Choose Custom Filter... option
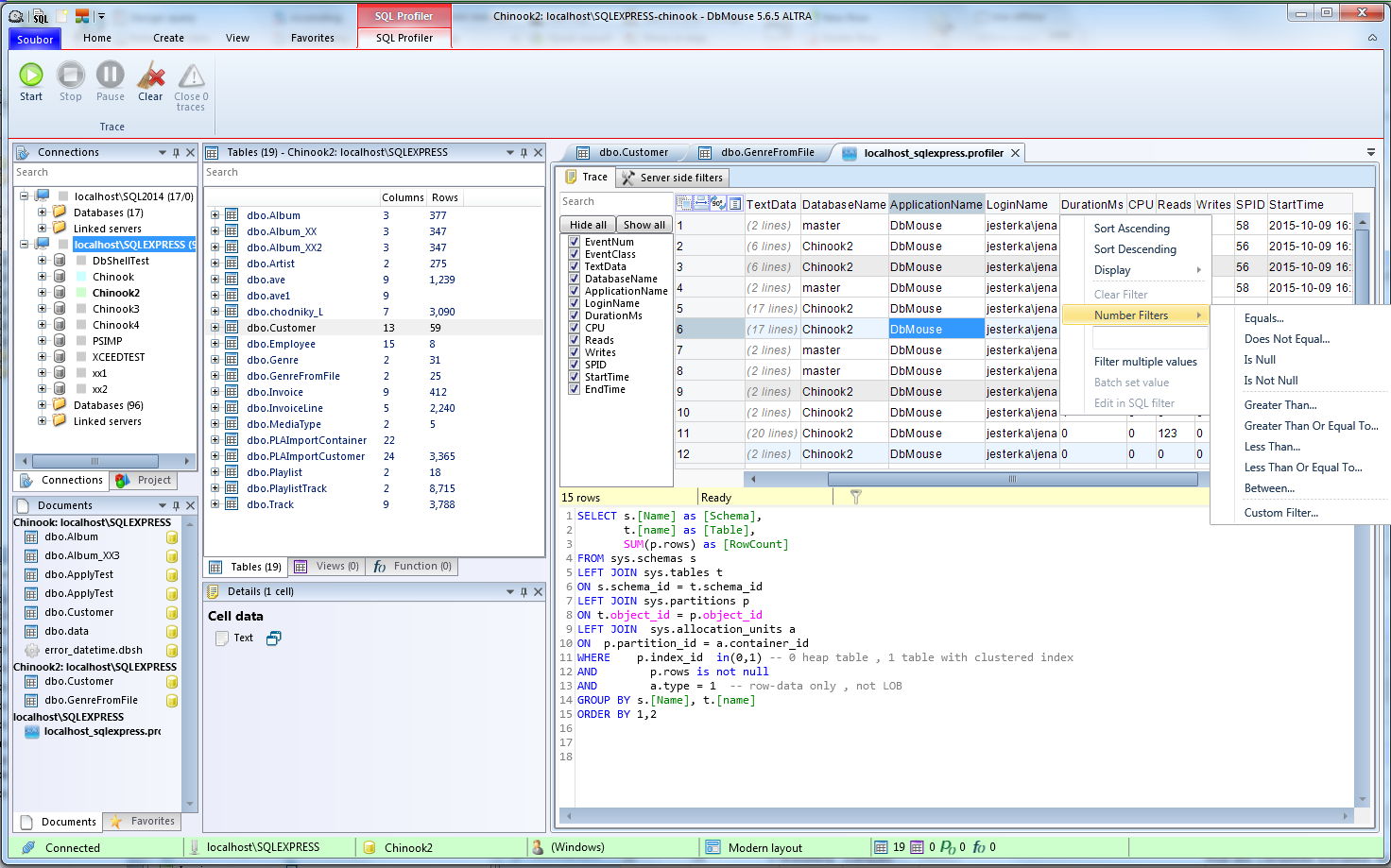Image resolution: width=1391 pixels, height=868 pixels. point(1281,513)
